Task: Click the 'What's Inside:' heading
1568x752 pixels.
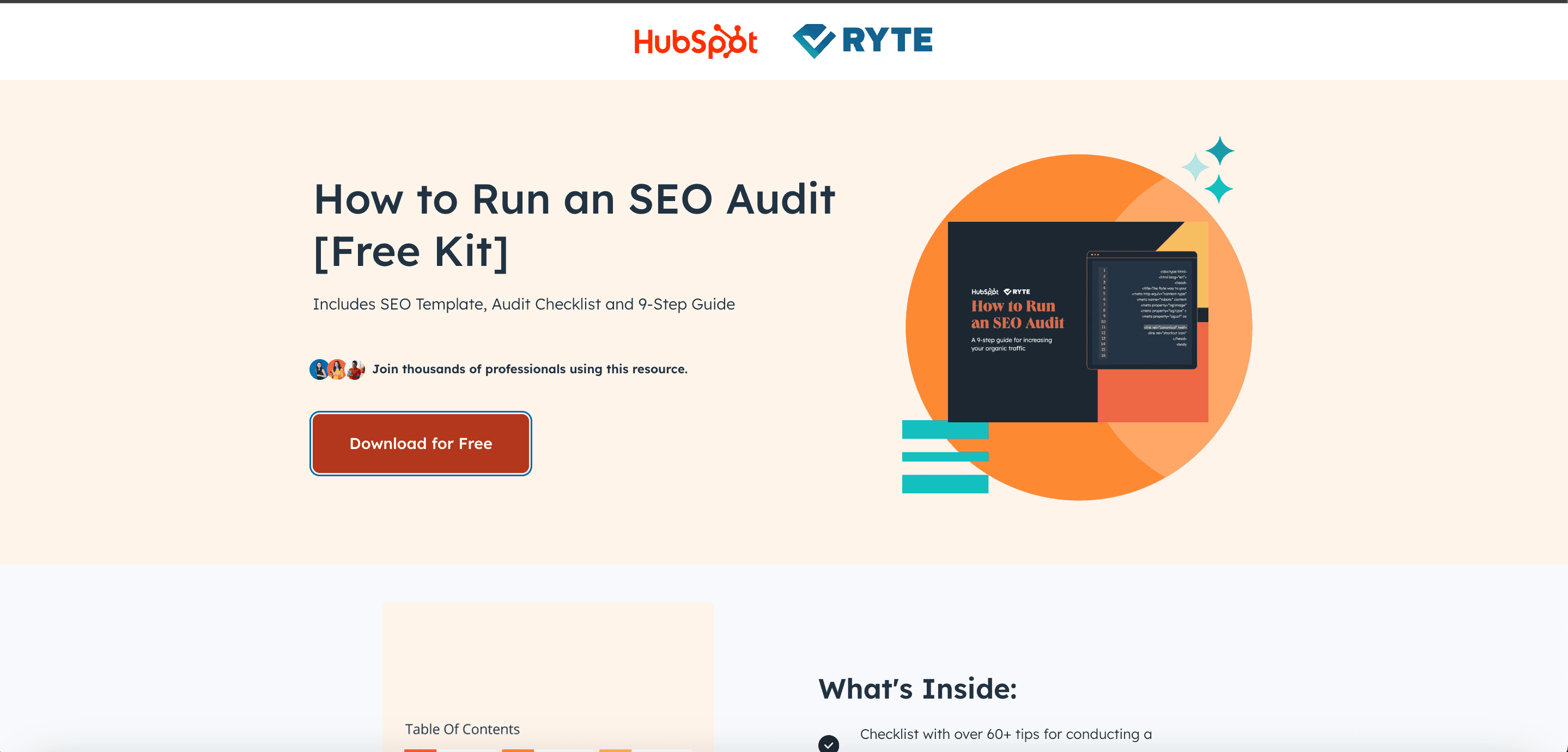Action: [918, 689]
